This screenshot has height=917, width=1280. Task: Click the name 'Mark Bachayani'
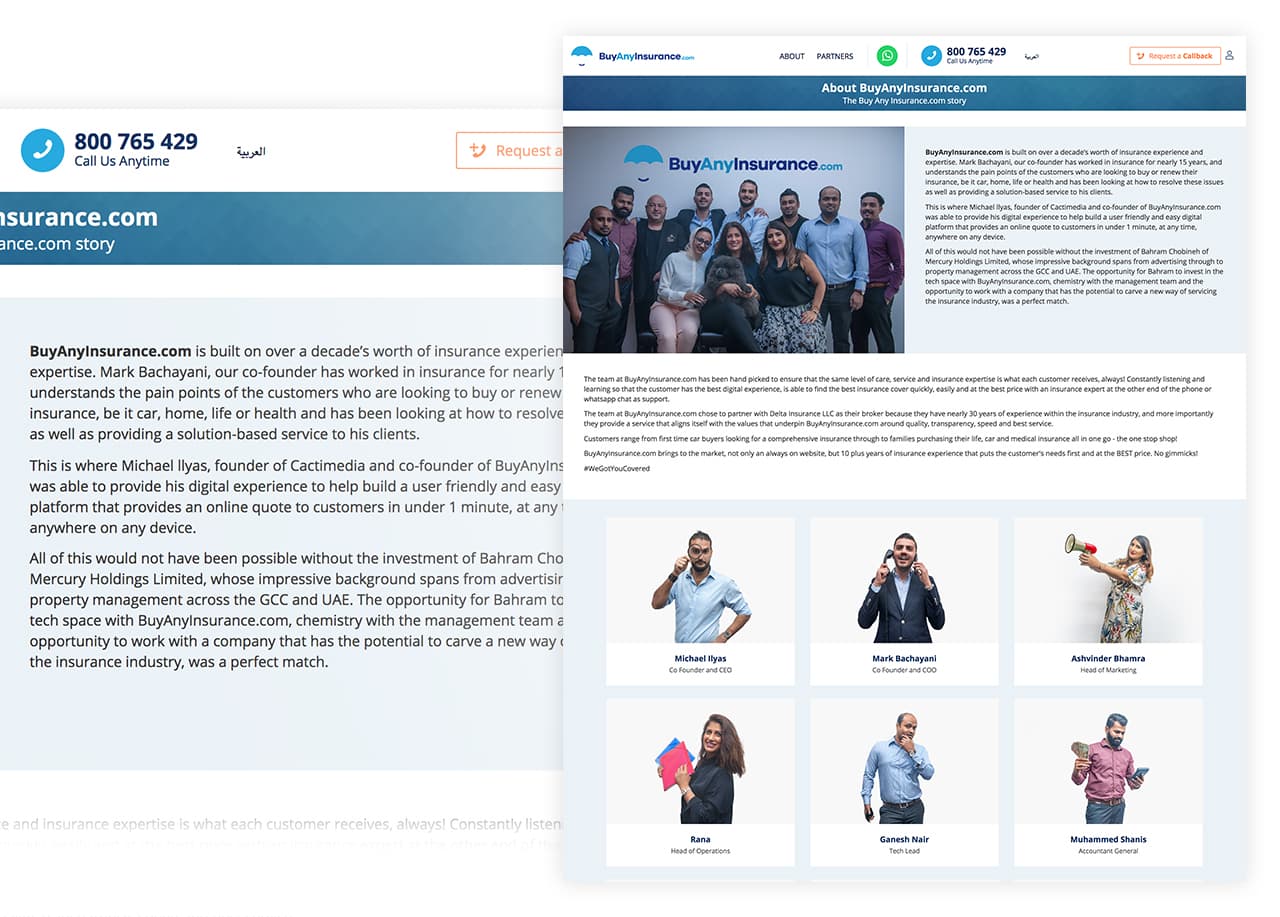tap(904, 659)
